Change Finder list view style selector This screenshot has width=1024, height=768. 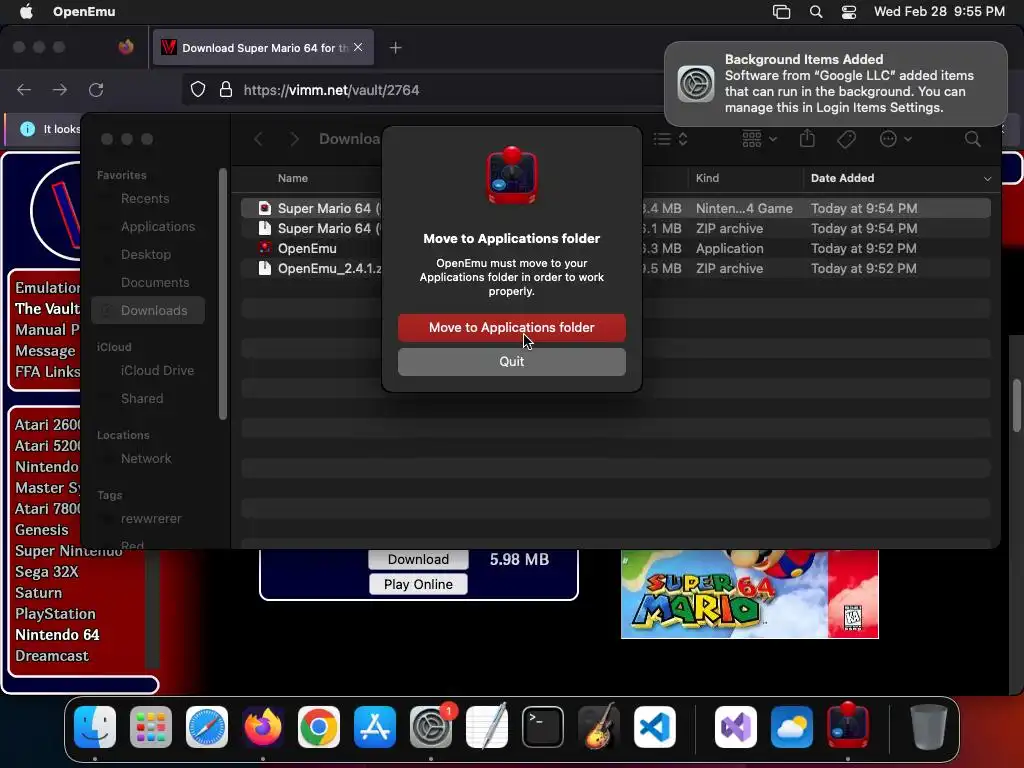[671, 139]
